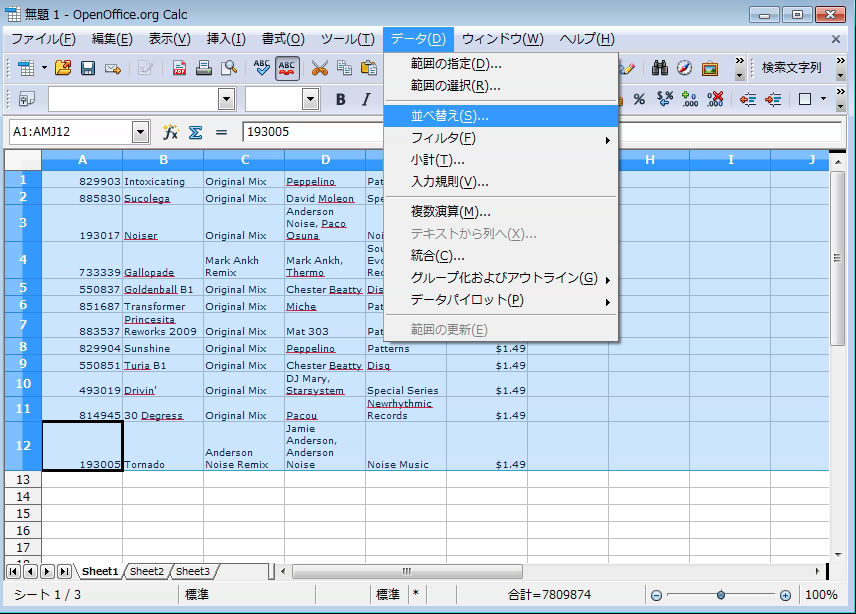Click the Add Decimal Place icon
856x614 pixels.
690,99
